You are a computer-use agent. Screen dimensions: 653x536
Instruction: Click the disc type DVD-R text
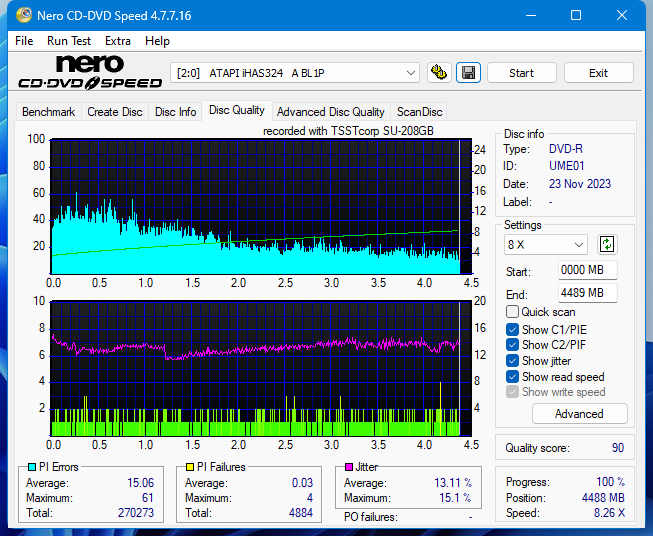(566, 149)
